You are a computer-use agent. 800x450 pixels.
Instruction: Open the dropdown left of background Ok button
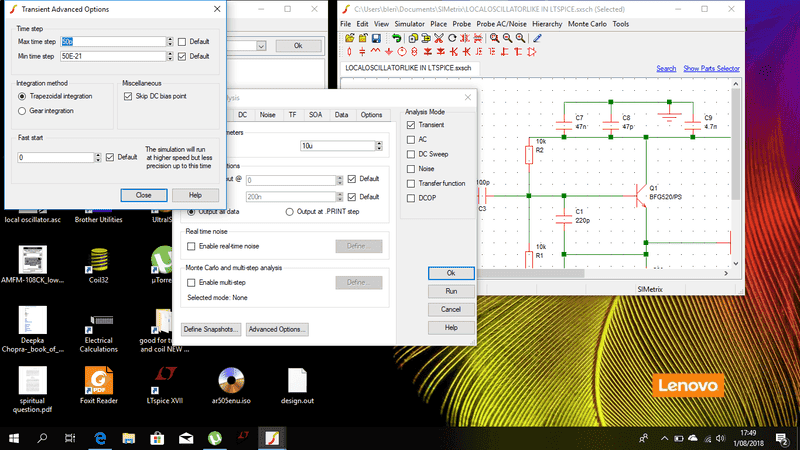click(261, 46)
